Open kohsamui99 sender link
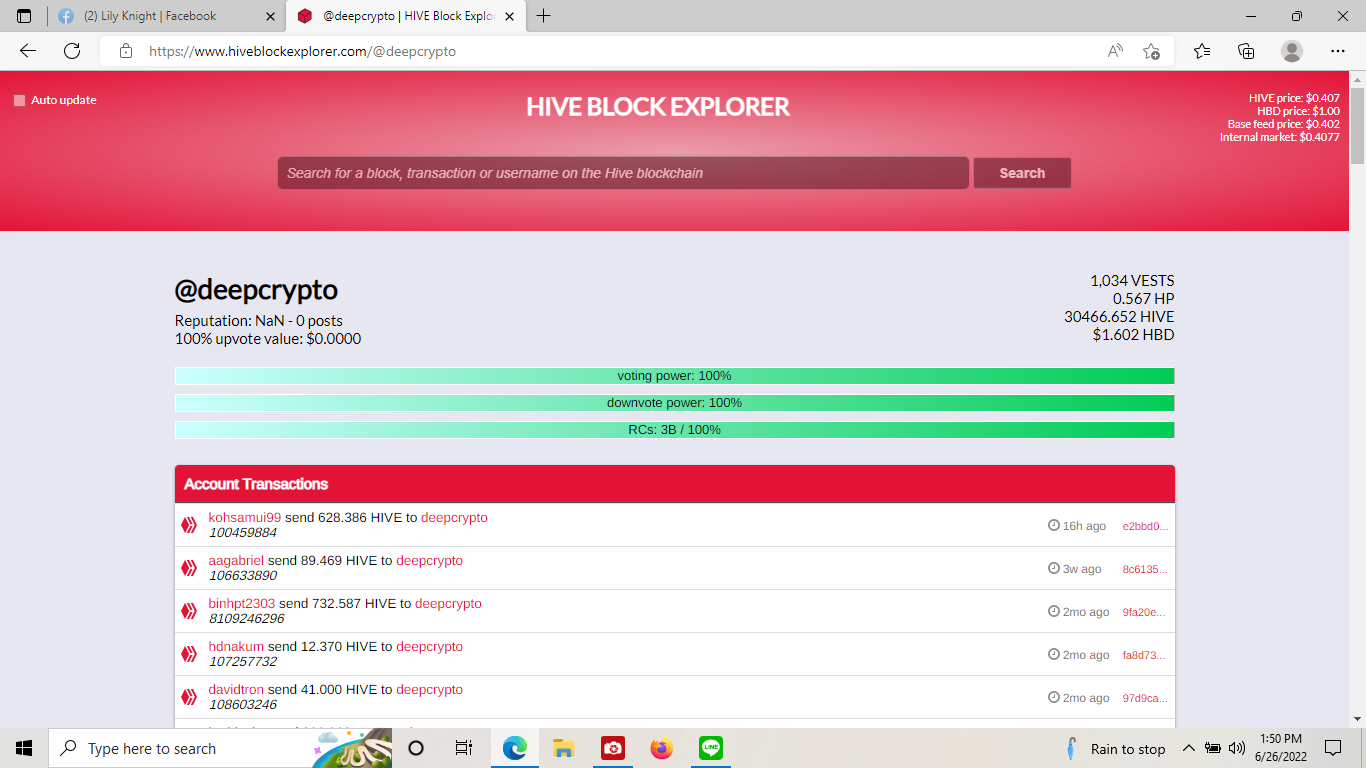 coord(245,518)
